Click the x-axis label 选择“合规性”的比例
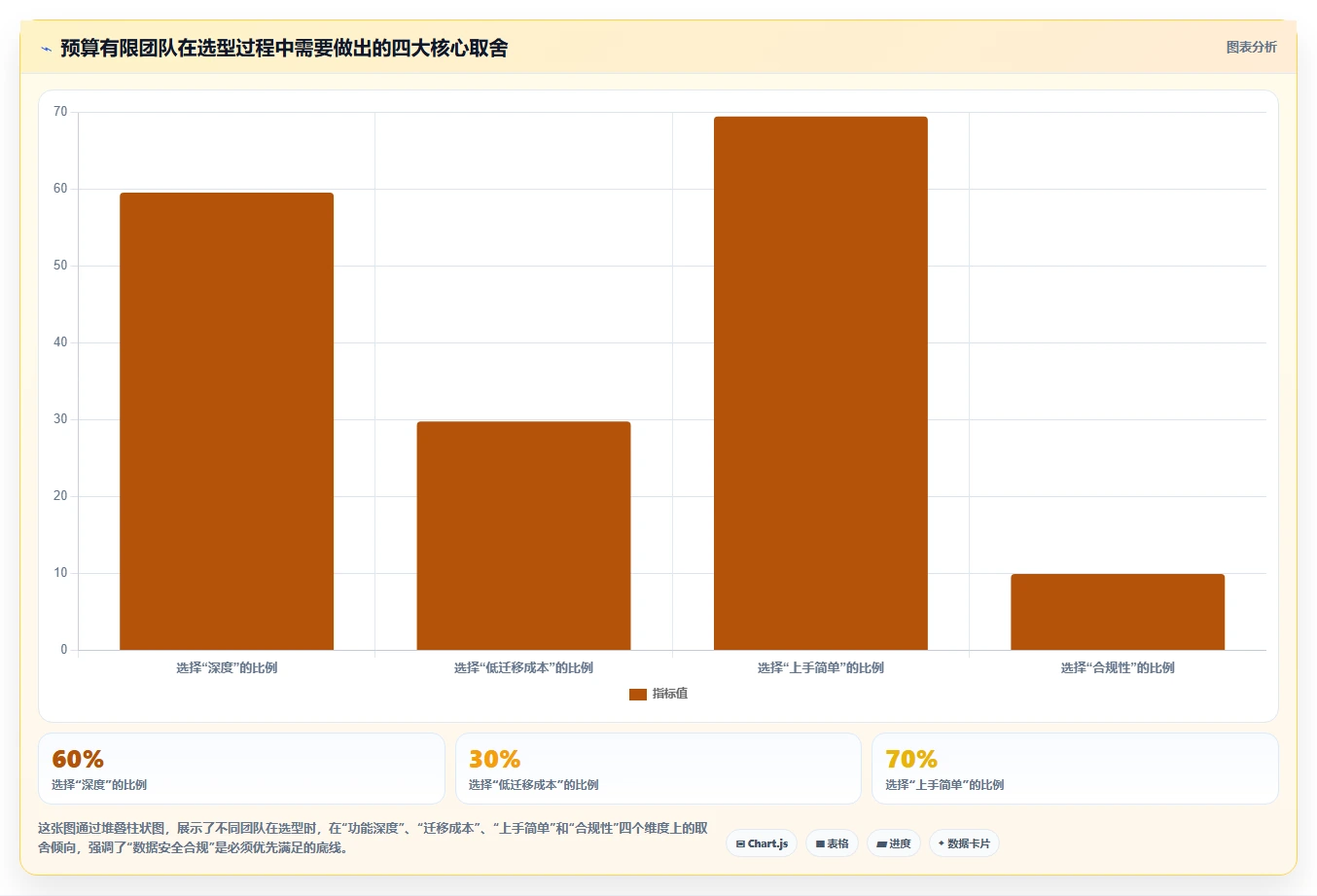 click(x=1118, y=668)
